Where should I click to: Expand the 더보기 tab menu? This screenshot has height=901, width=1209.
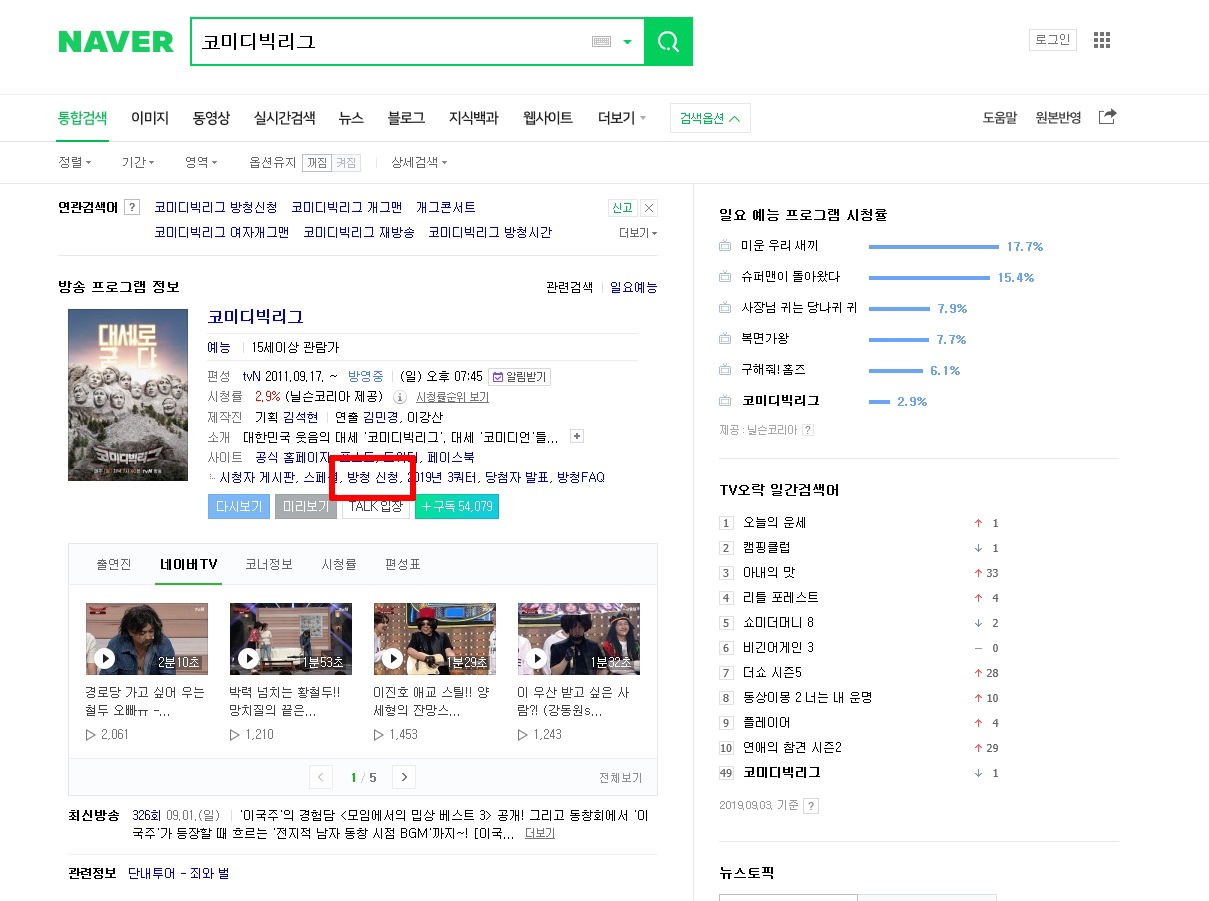pos(622,118)
